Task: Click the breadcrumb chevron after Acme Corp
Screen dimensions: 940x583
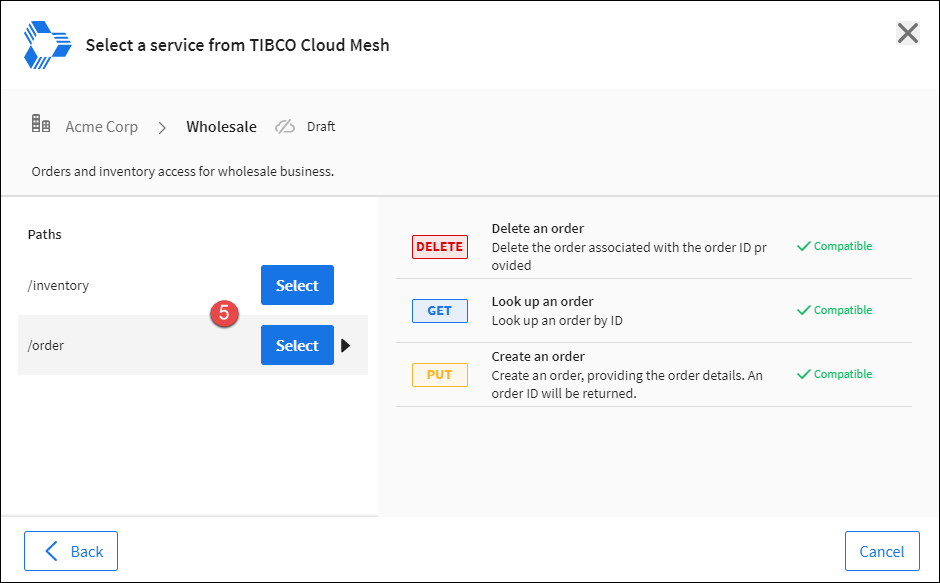Action: tap(162, 128)
